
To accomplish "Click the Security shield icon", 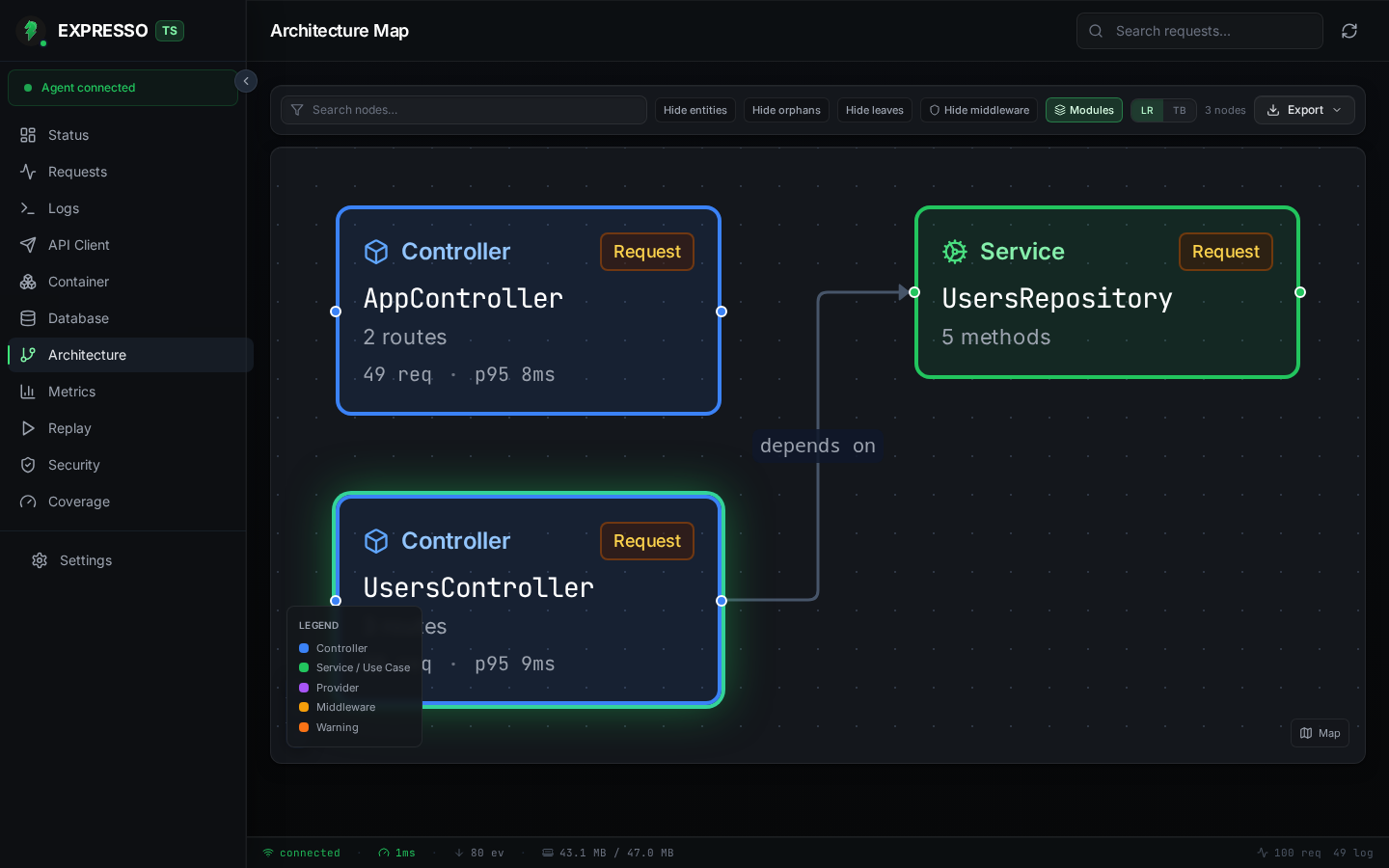I will pyautogui.click(x=28, y=465).
